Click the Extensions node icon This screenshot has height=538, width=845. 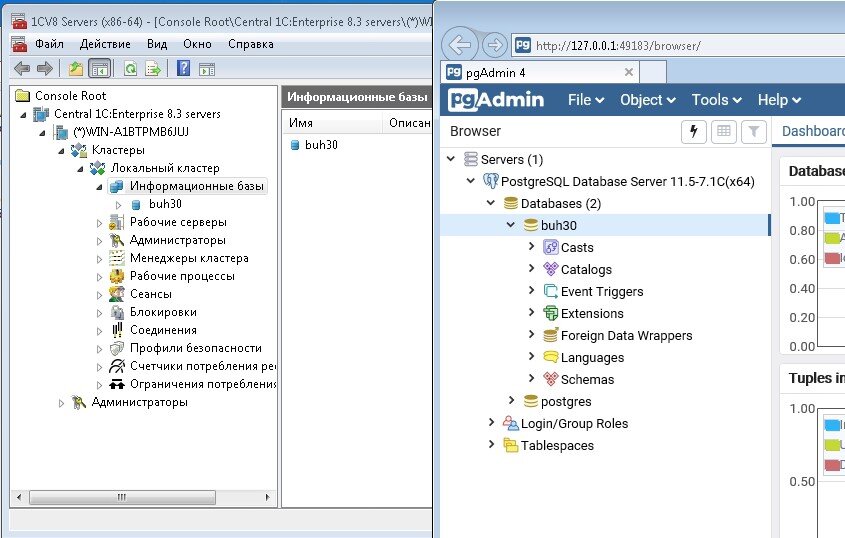[551, 313]
